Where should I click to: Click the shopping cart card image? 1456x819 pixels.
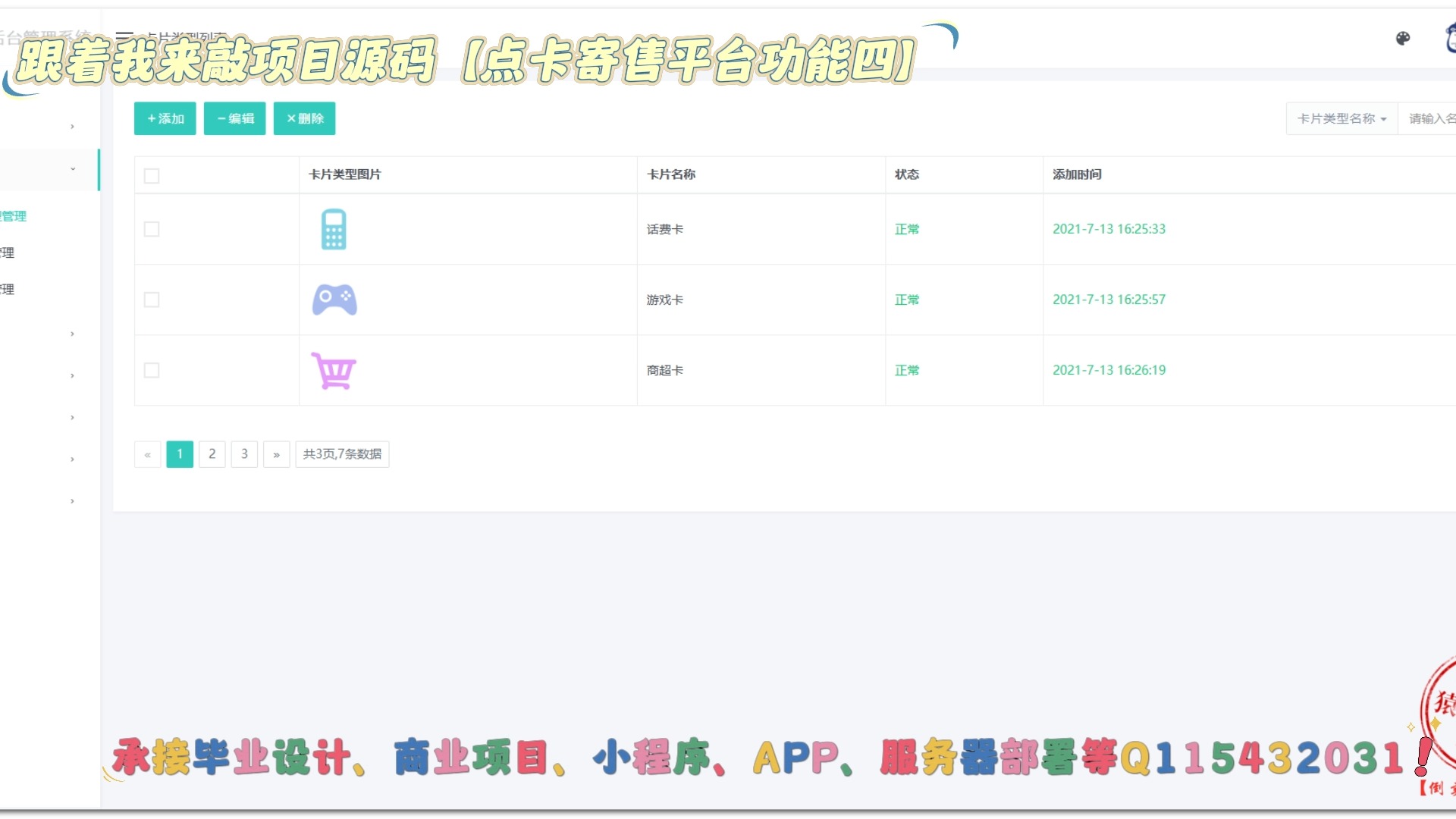pyautogui.click(x=334, y=371)
